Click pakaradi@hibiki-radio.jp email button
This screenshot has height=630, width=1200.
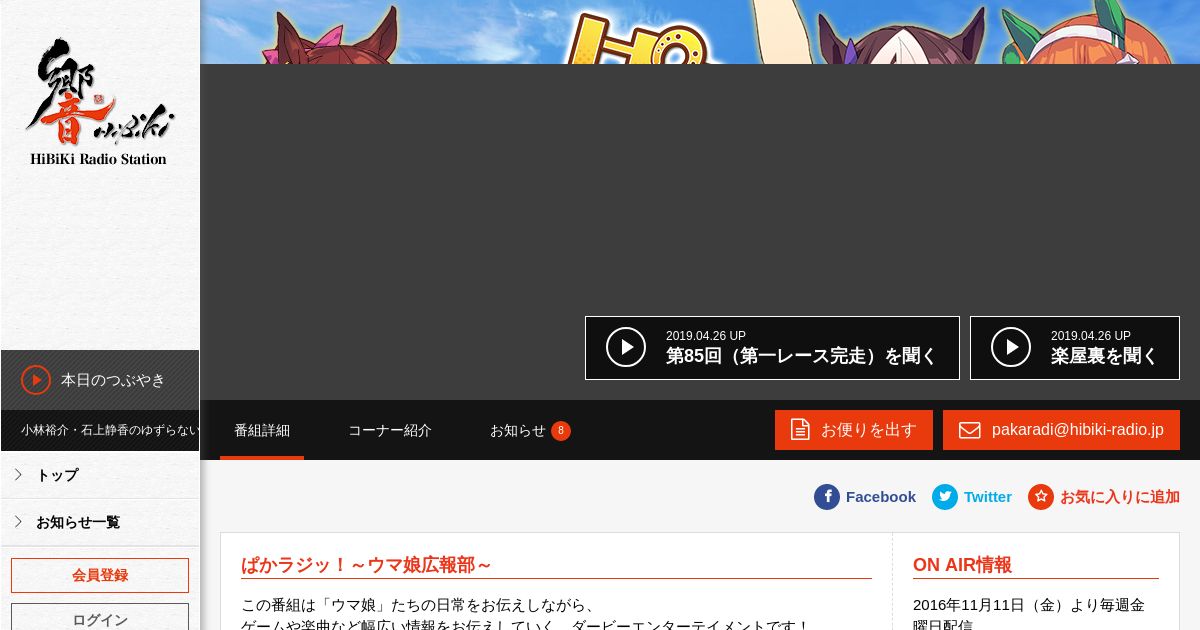pos(1061,430)
